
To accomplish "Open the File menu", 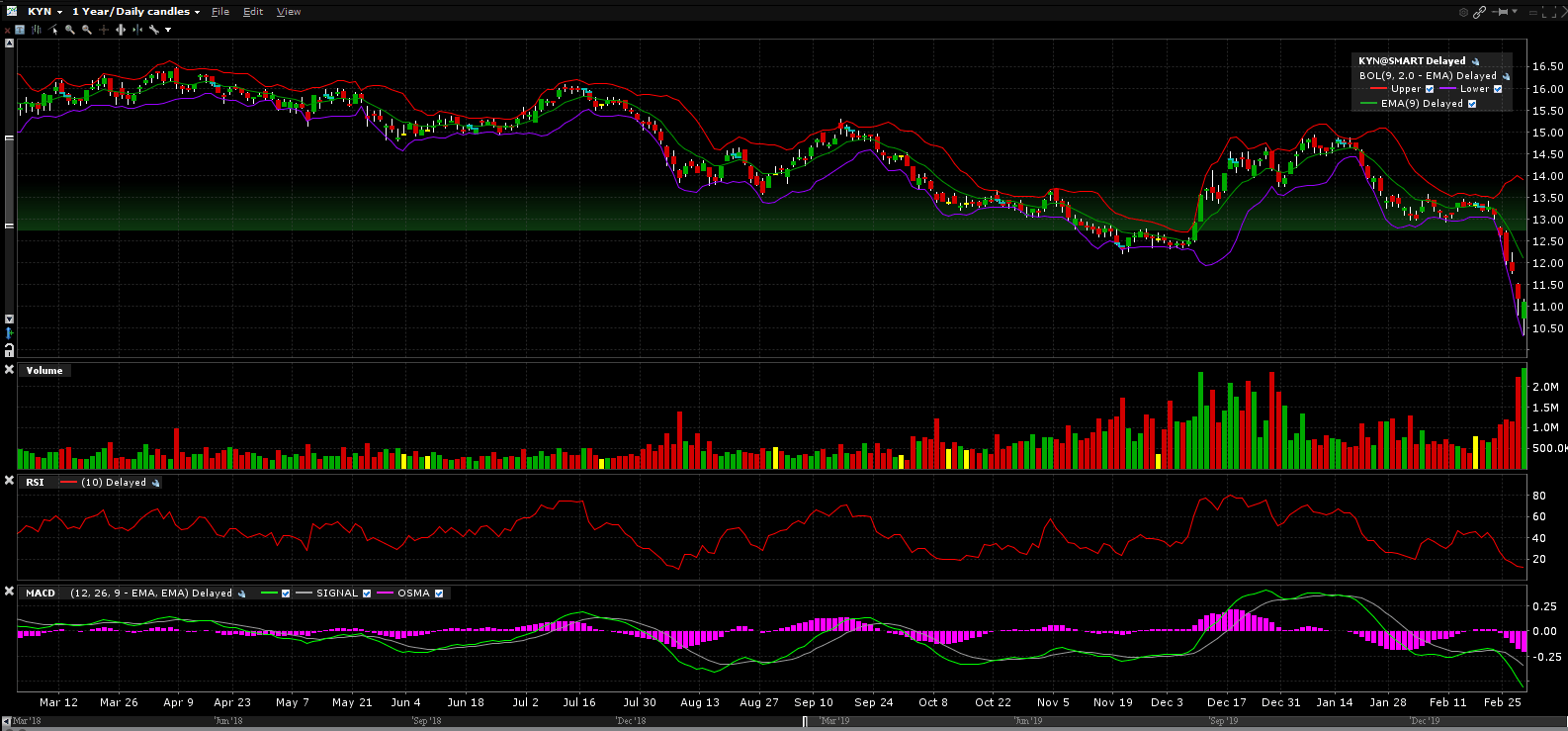I will [220, 12].
